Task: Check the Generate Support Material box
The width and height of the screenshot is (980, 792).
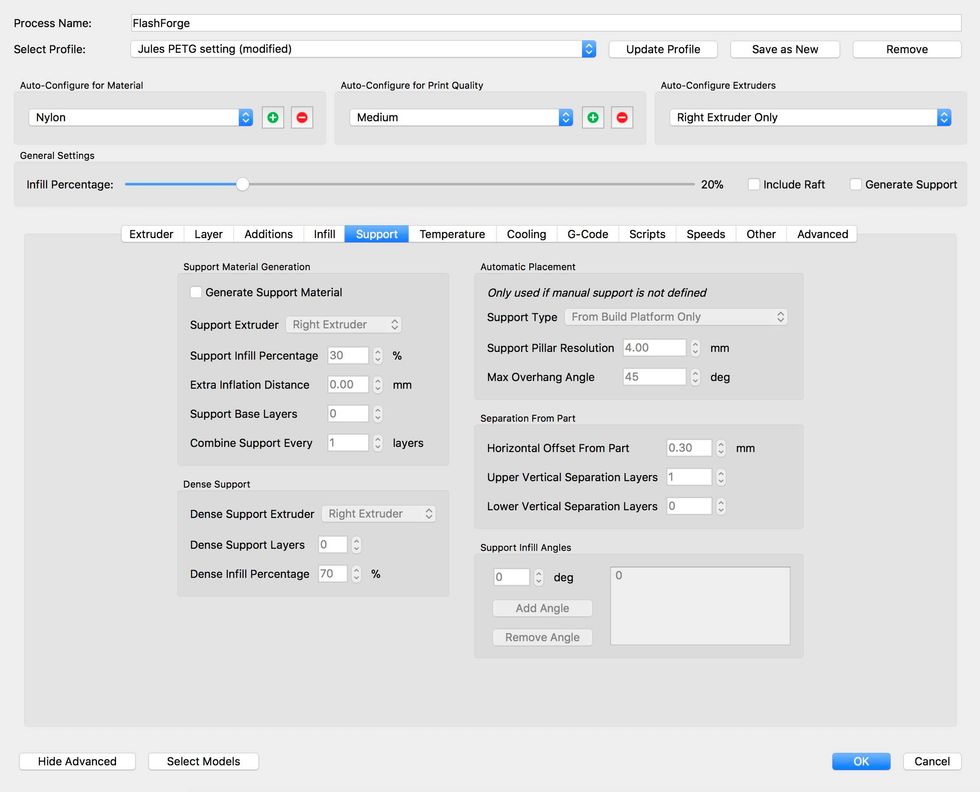Action: coord(196,293)
